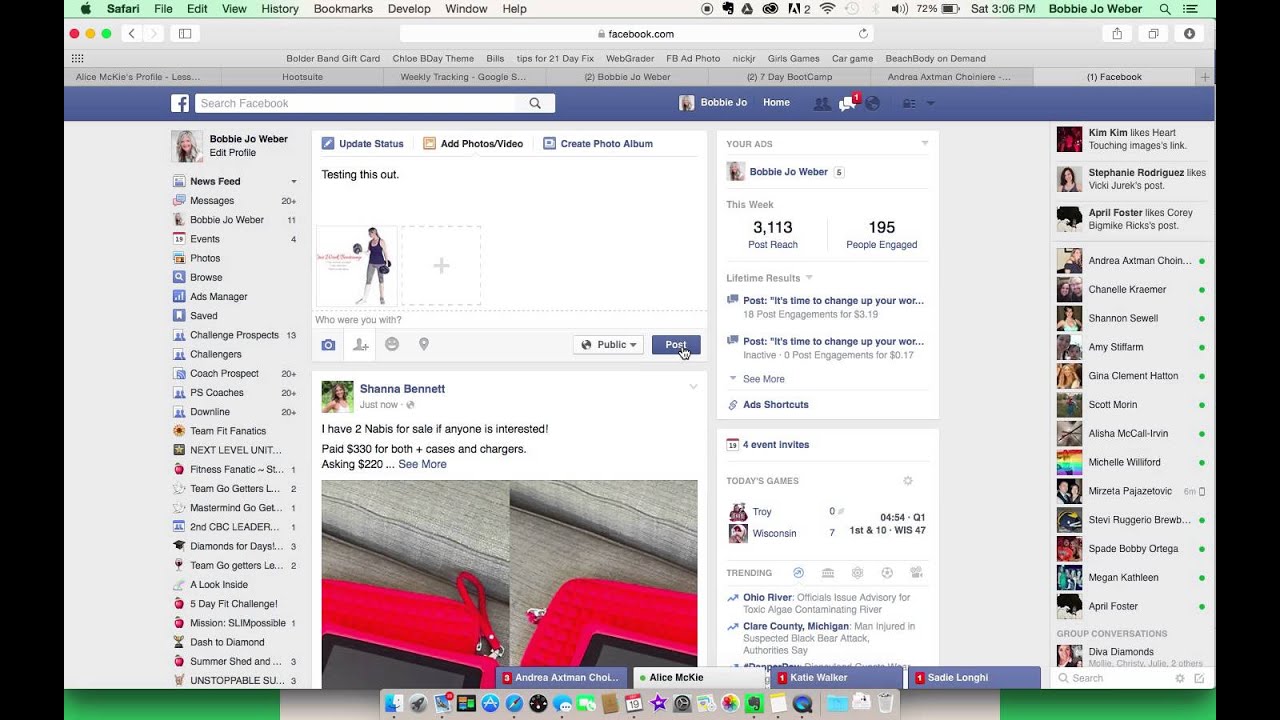Image resolution: width=1280 pixels, height=720 pixels.
Task: Open the notifications globe icon
Action: [872, 103]
